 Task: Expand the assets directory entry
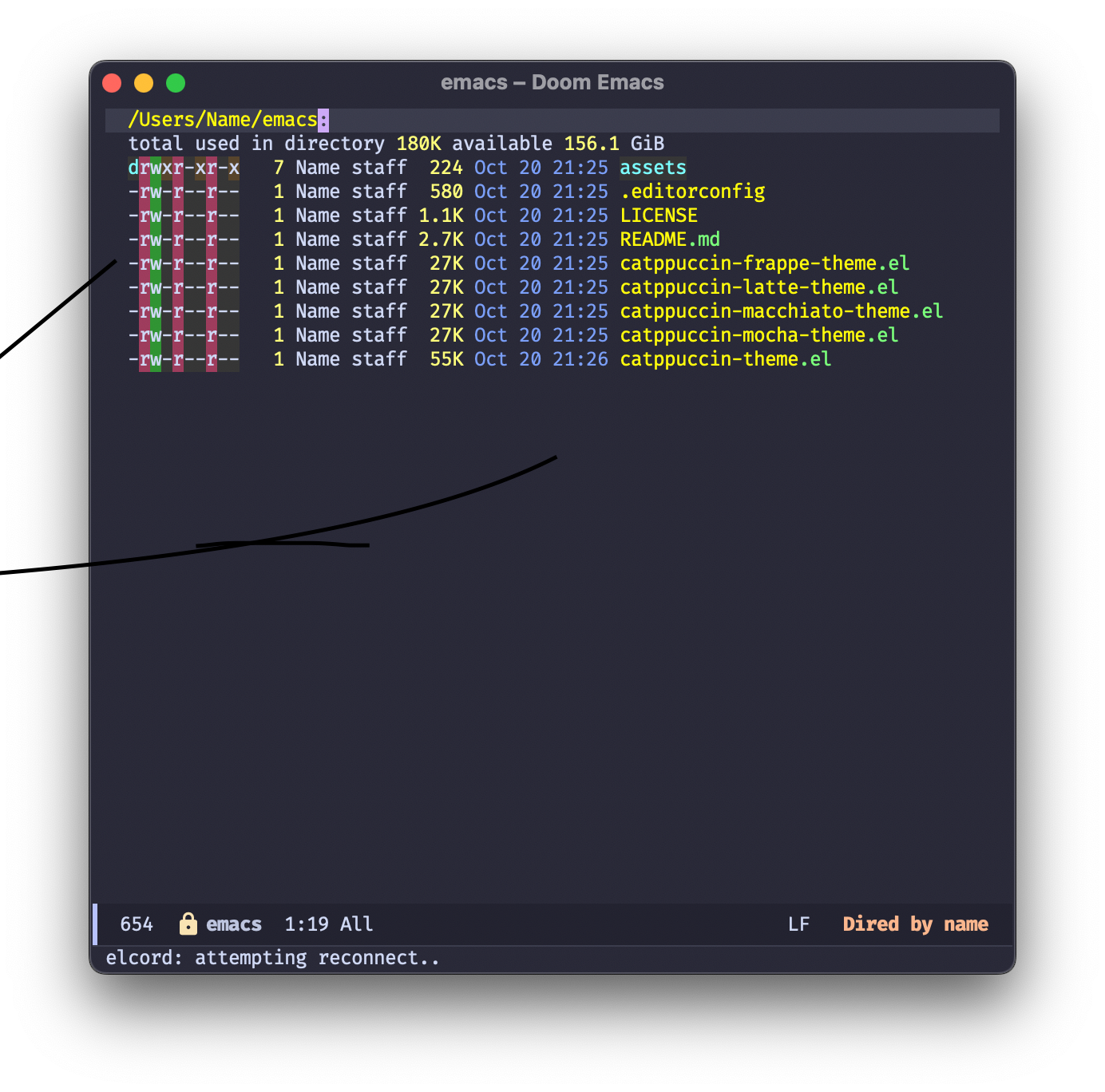pos(652,168)
